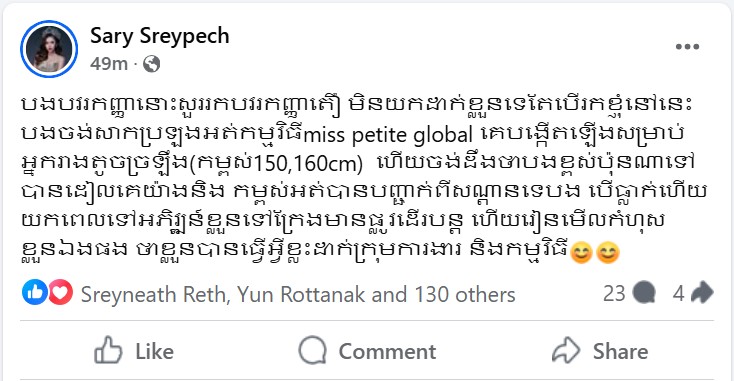Like this post
This screenshot has height=381, width=734.
(x=134, y=351)
